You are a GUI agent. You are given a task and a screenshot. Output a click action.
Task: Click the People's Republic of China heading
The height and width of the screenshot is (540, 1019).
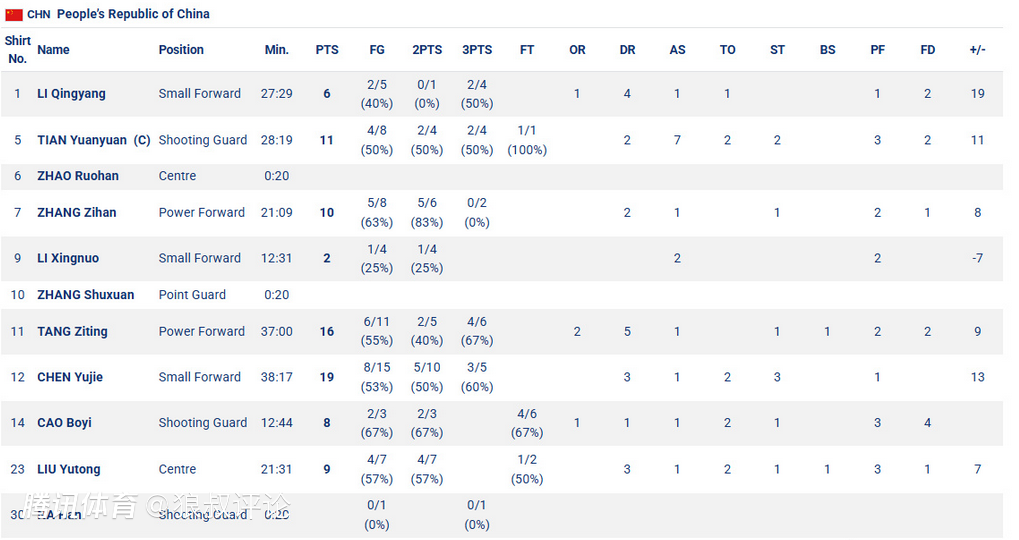pos(133,14)
